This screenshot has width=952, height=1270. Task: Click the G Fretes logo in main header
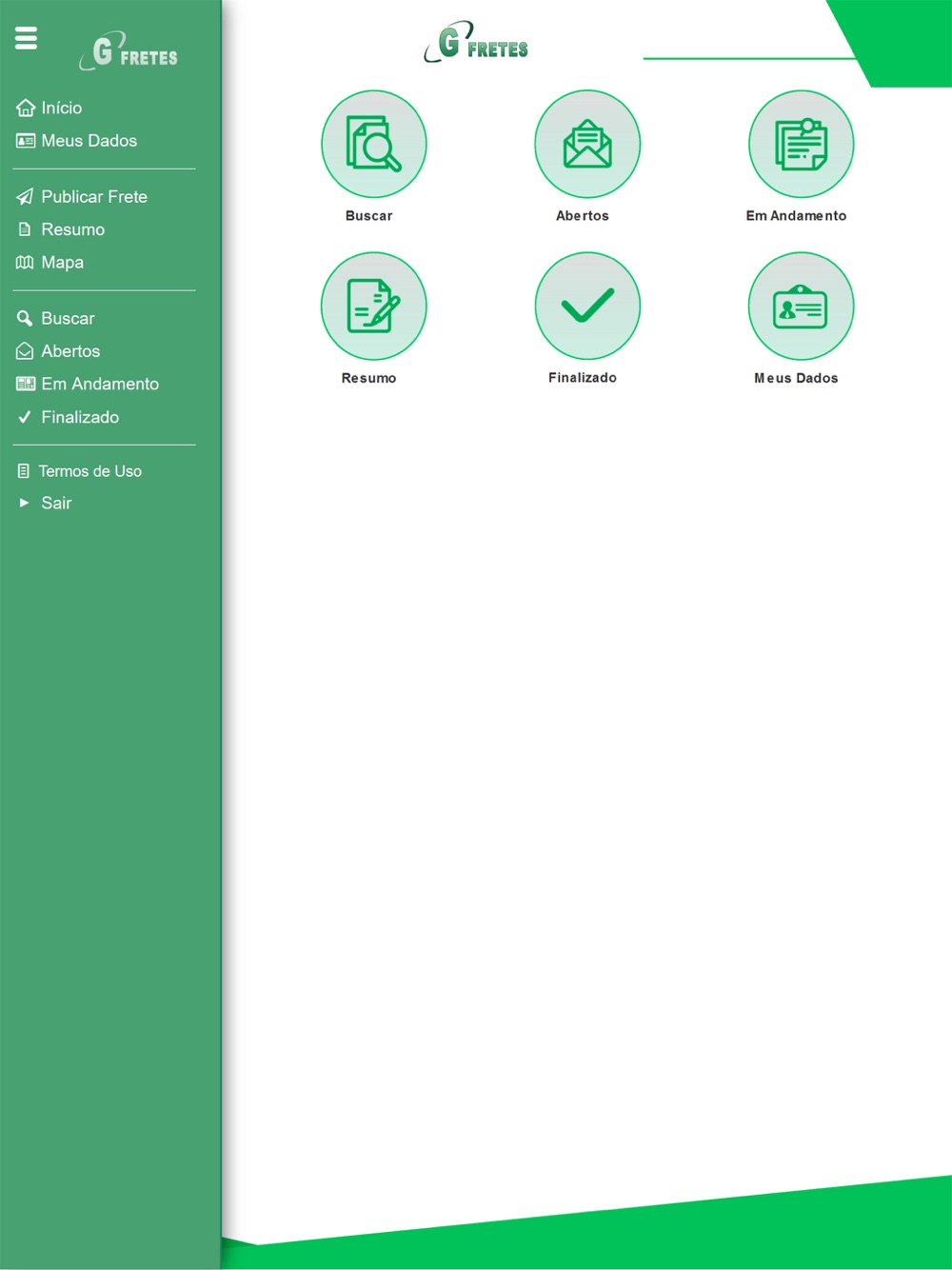pos(476,43)
